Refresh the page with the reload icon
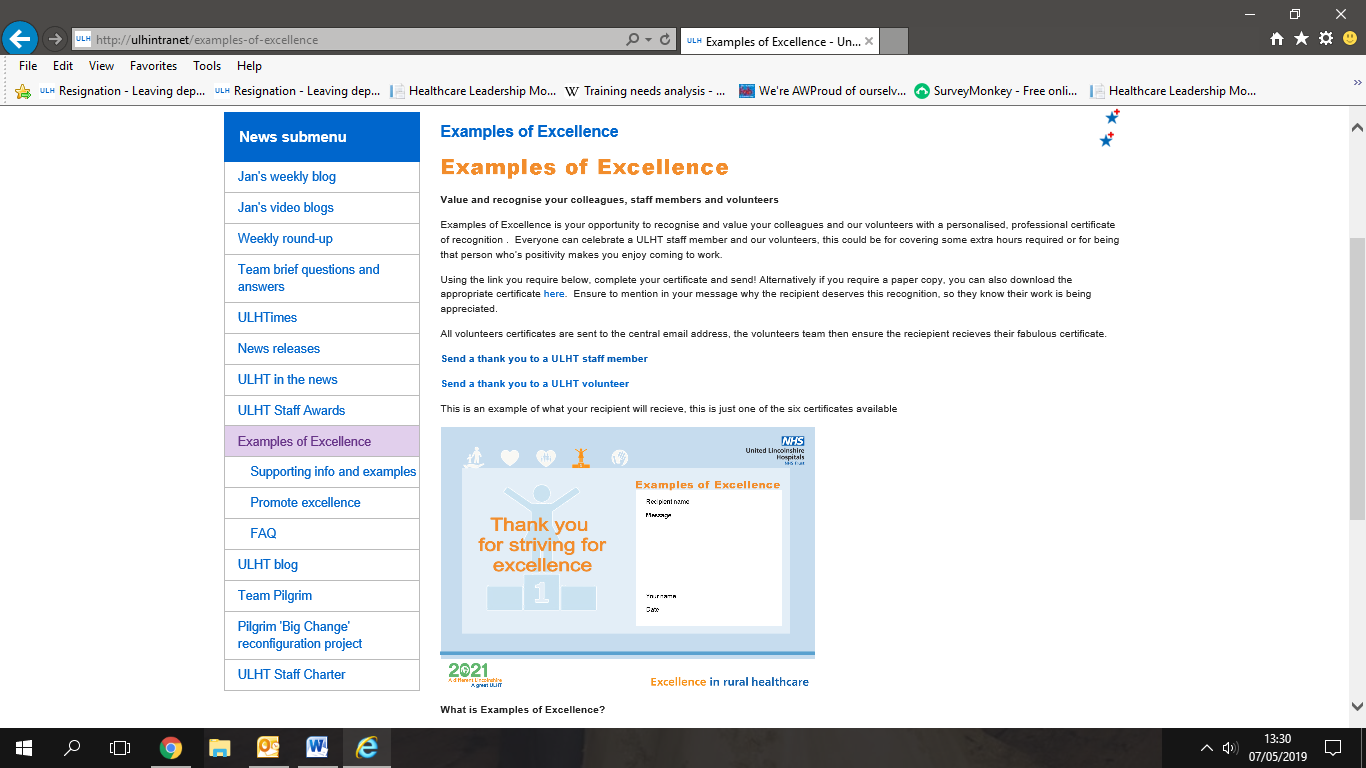Image resolution: width=1366 pixels, height=768 pixels. click(x=665, y=40)
